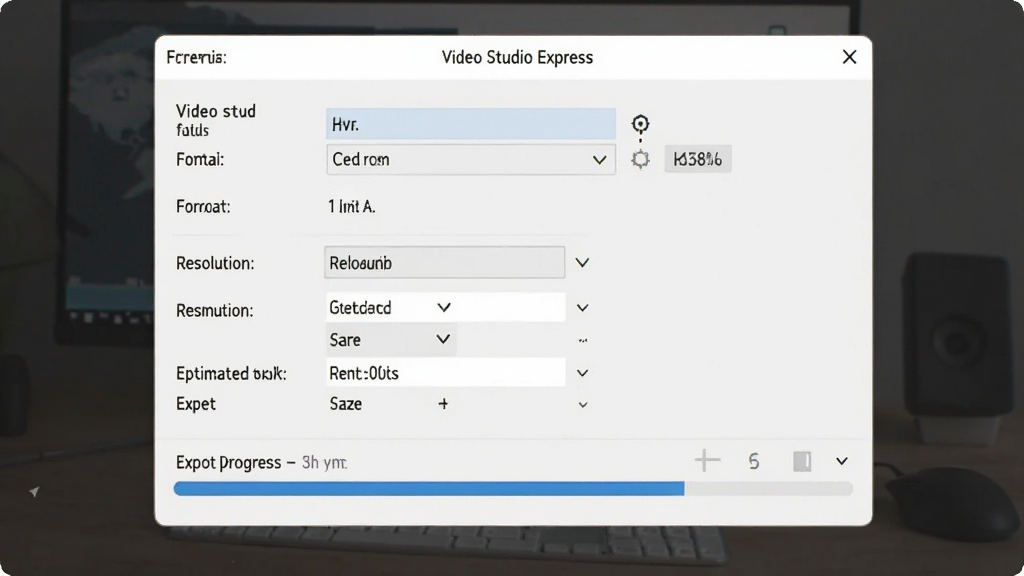1024x576 pixels.
Task: Click the K38% button
Action: coord(697,159)
